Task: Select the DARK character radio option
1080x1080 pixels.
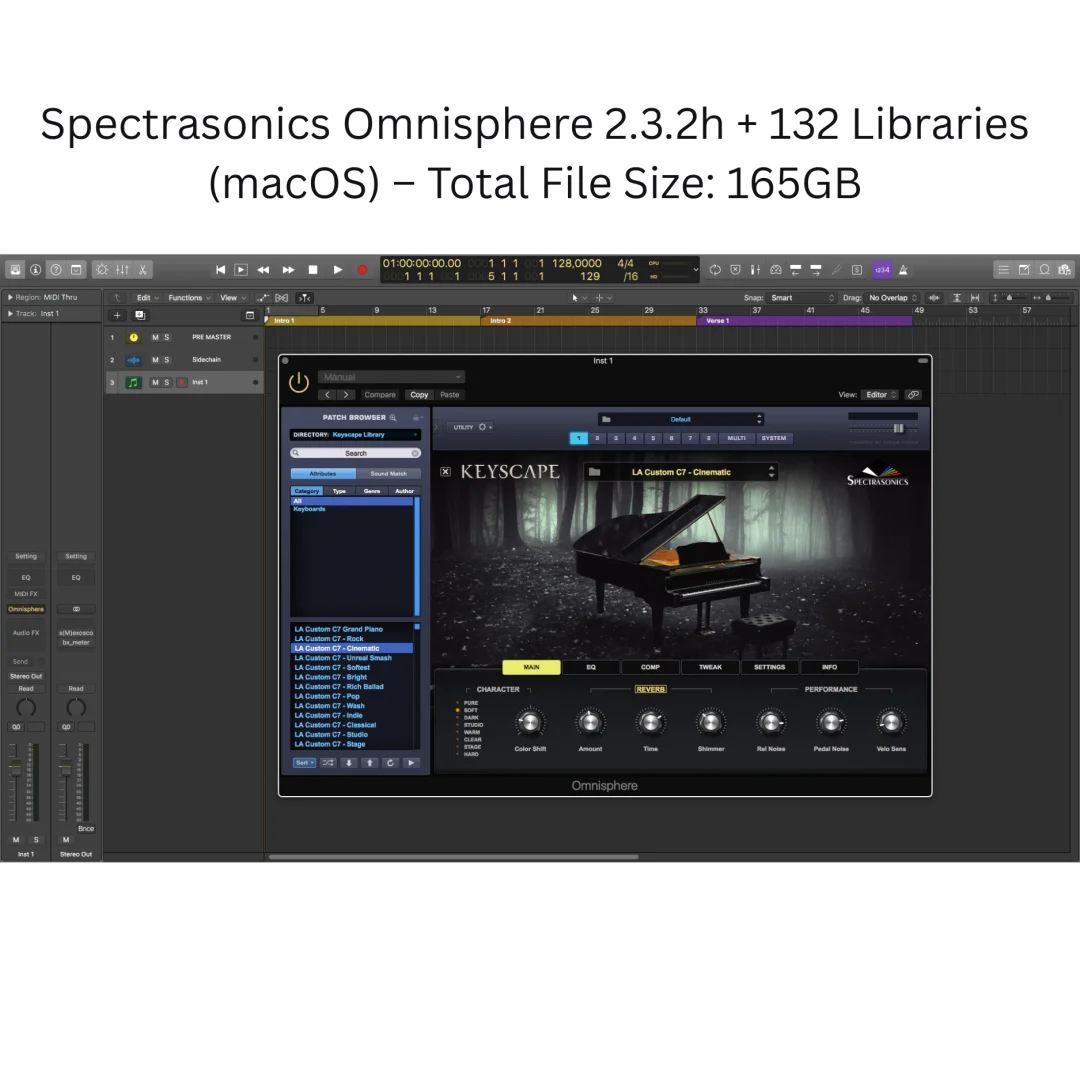Action: click(x=459, y=717)
